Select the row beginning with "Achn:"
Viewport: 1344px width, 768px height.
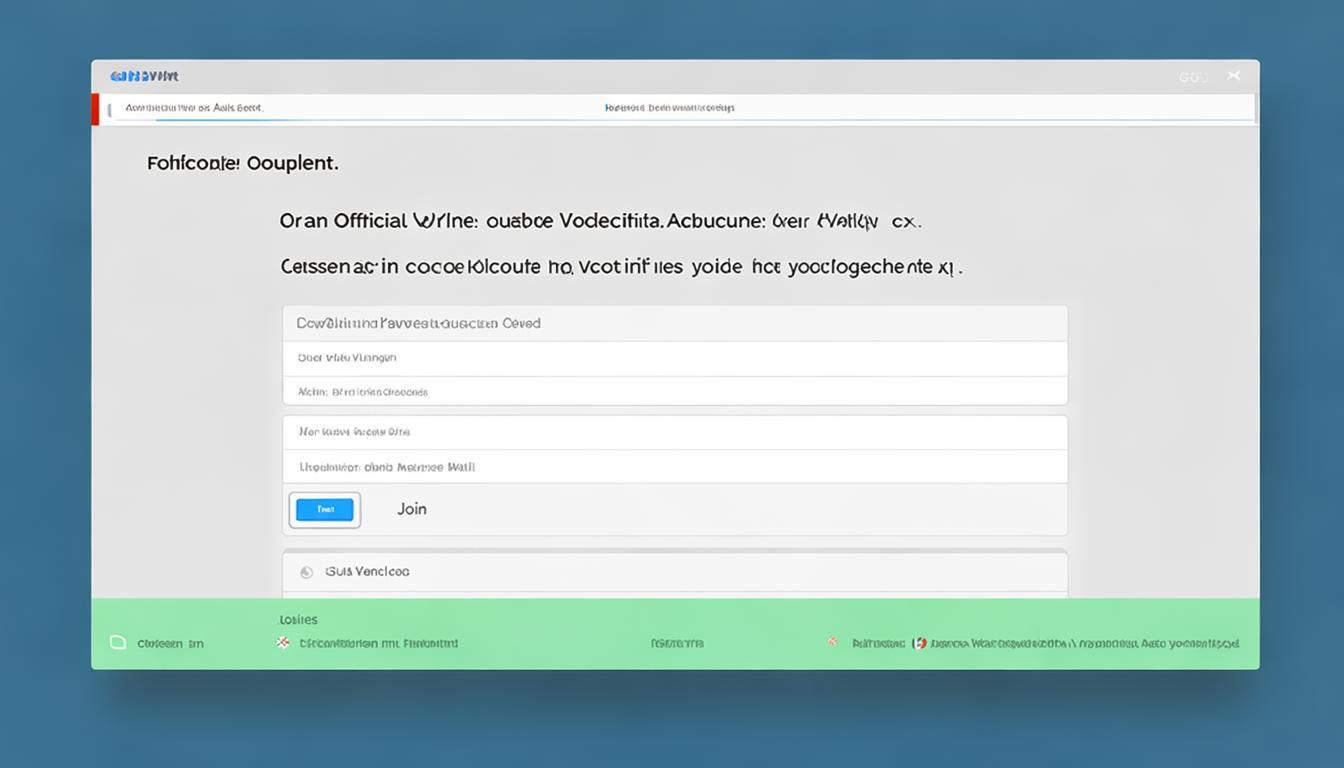pos(675,392)
